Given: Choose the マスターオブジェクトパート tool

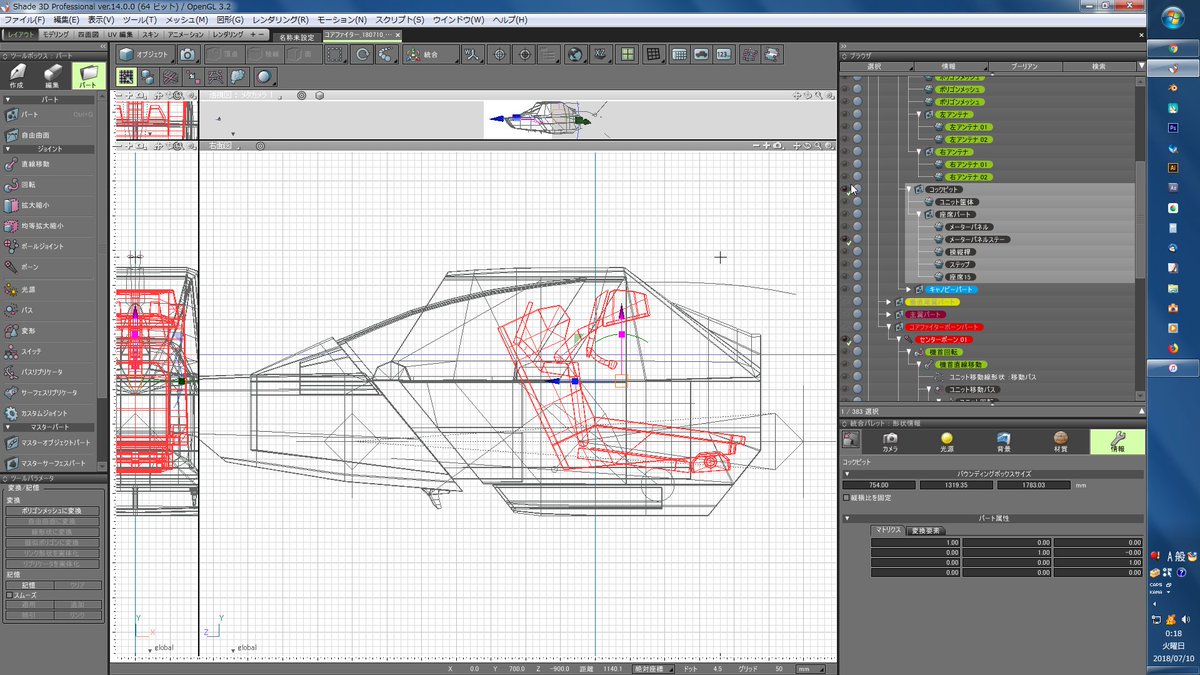Looking at the screenshot, I should tap(48, 442).
